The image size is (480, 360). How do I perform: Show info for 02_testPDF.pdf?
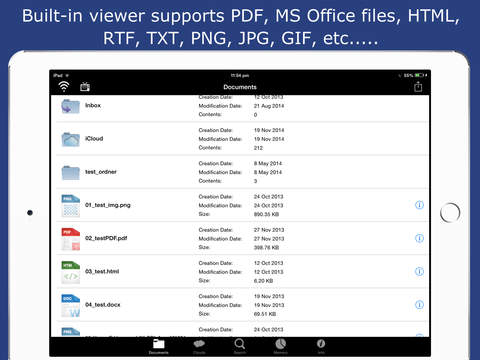(x=419, y=238)
